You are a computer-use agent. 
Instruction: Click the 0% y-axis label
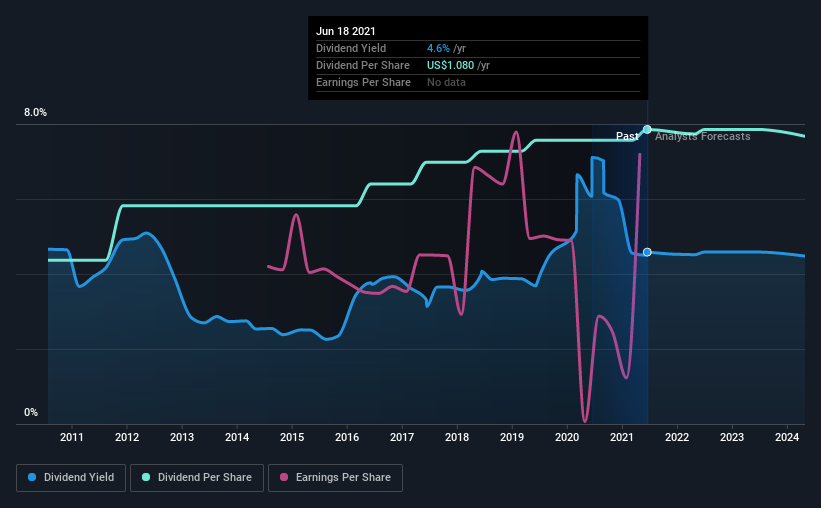pyautogui.click(x=31, y=412)
